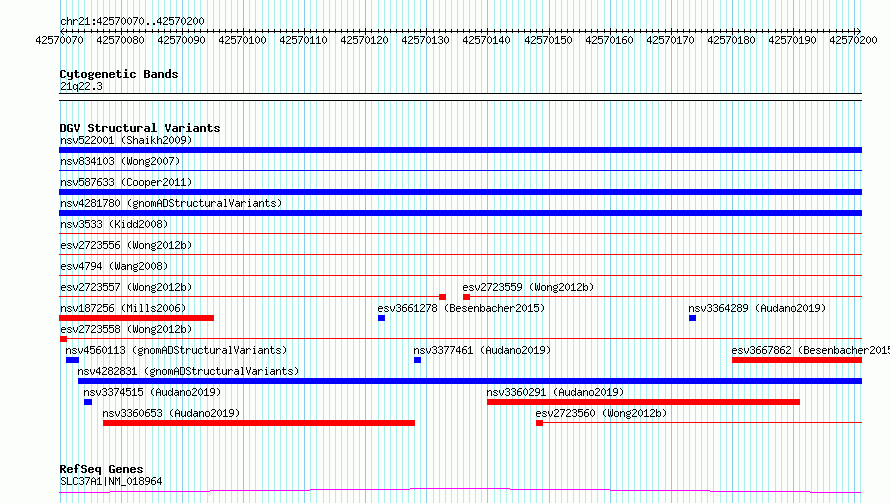Select the esv2723556 (Wong2012b) label

[126, 245]
